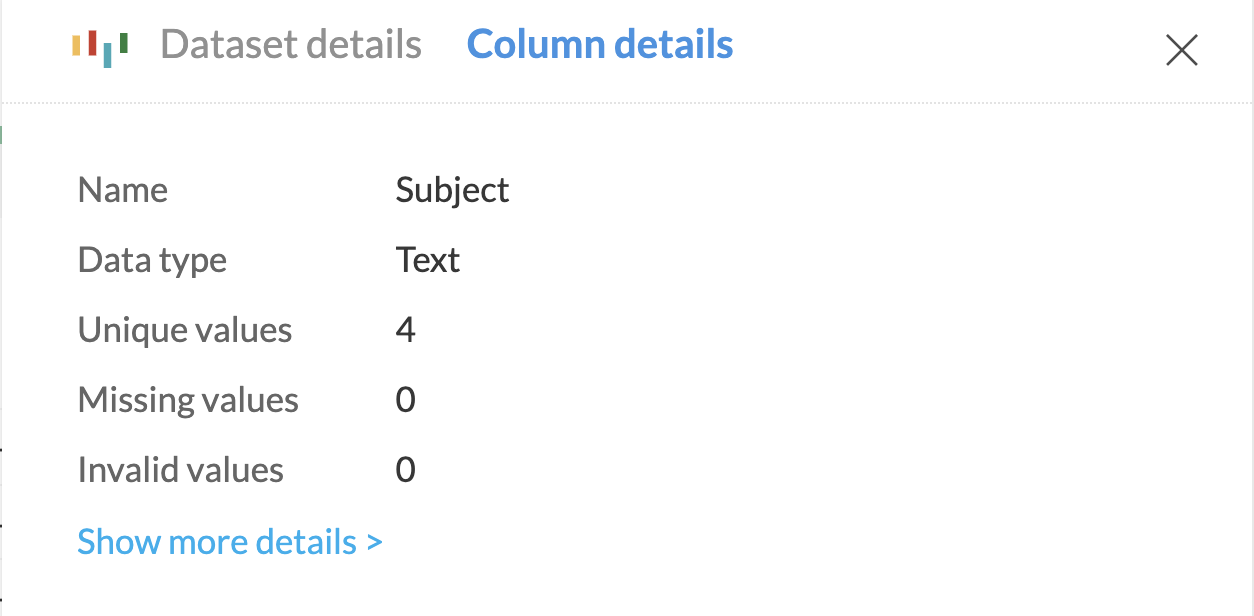Switch to the Dataset details tab
Viewport: 1254px width, 616px height.
click(x=291, y=45)
